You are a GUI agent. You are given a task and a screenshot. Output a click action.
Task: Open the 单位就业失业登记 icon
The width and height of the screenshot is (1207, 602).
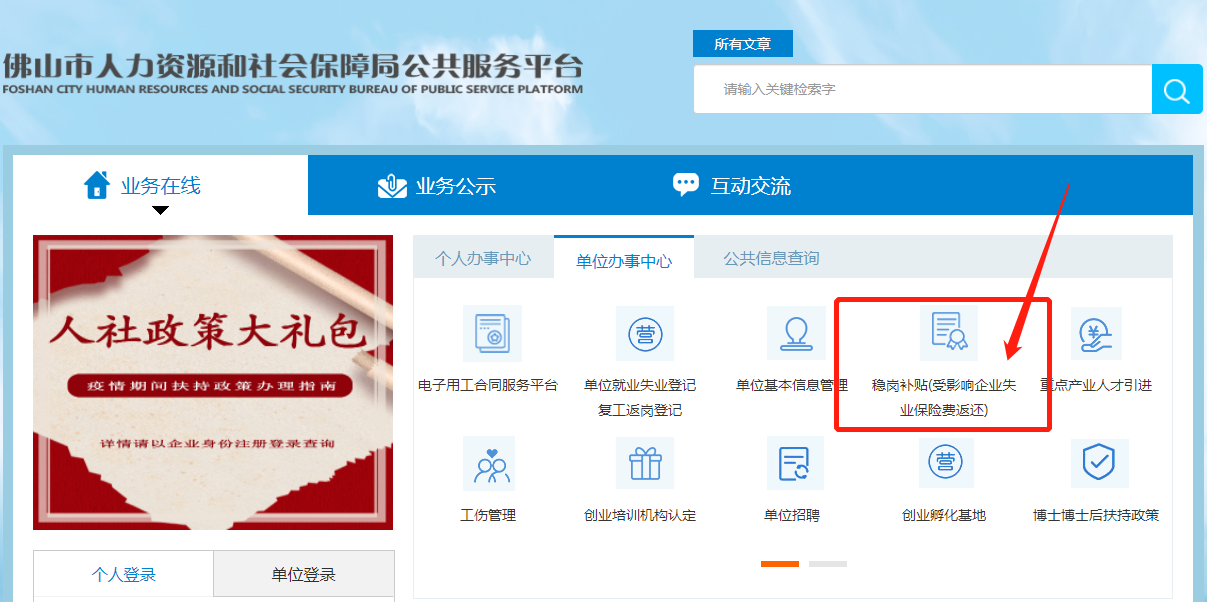[645, 333]
